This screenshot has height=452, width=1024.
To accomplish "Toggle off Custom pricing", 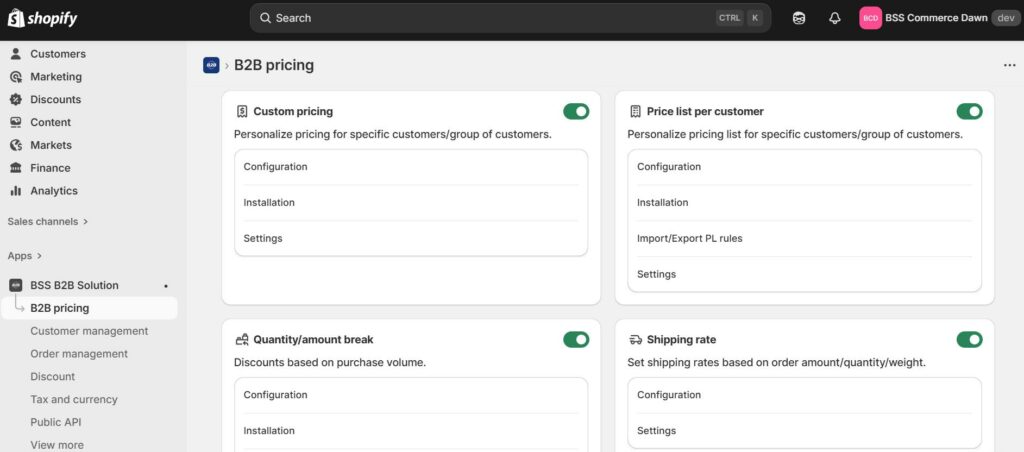I will click(x=576, y=112).
